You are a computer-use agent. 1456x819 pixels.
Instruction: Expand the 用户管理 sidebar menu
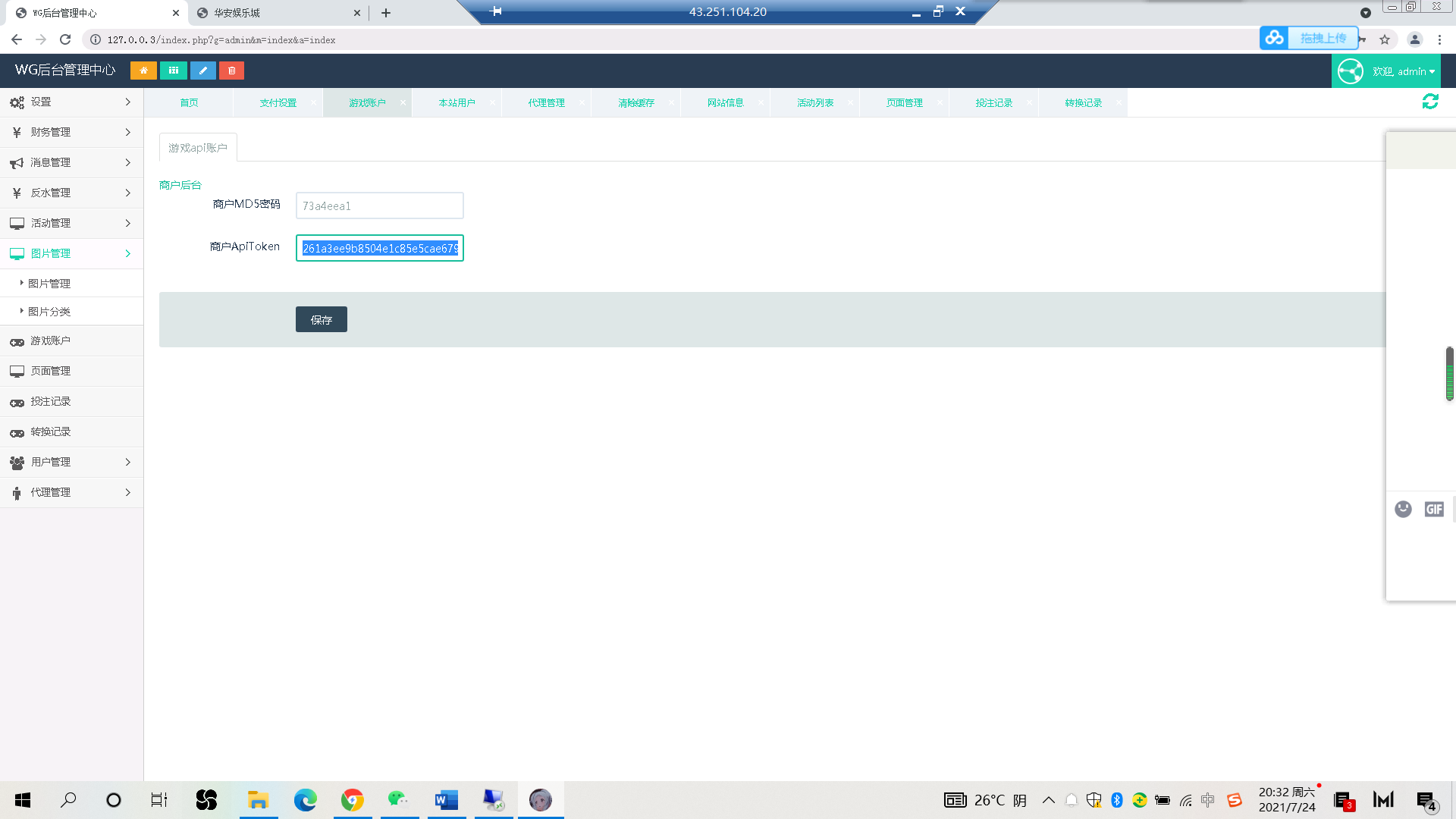click(71, 462)
